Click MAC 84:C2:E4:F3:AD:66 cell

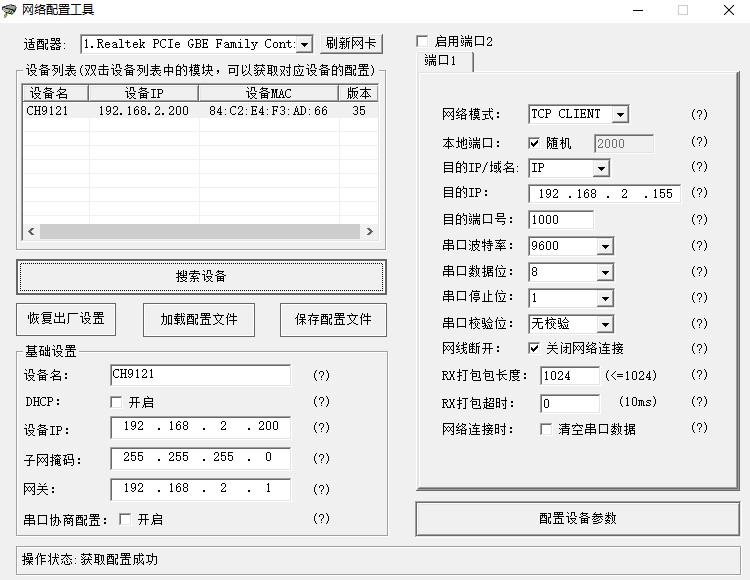[x=268, y=110]
